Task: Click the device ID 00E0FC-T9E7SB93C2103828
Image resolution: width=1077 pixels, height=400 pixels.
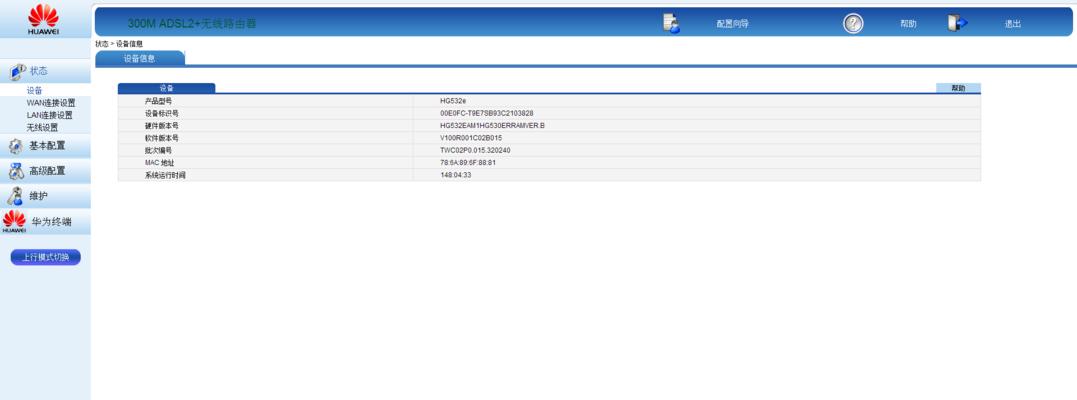Action: (487, 113)
